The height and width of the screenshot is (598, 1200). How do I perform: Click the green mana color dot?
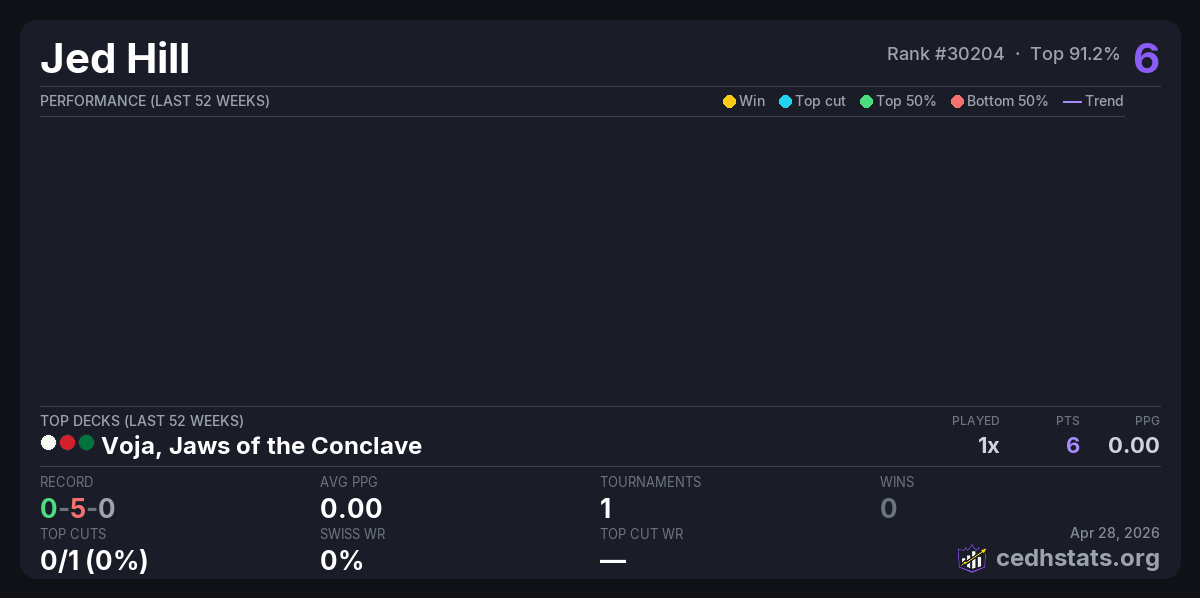(86, 443)
